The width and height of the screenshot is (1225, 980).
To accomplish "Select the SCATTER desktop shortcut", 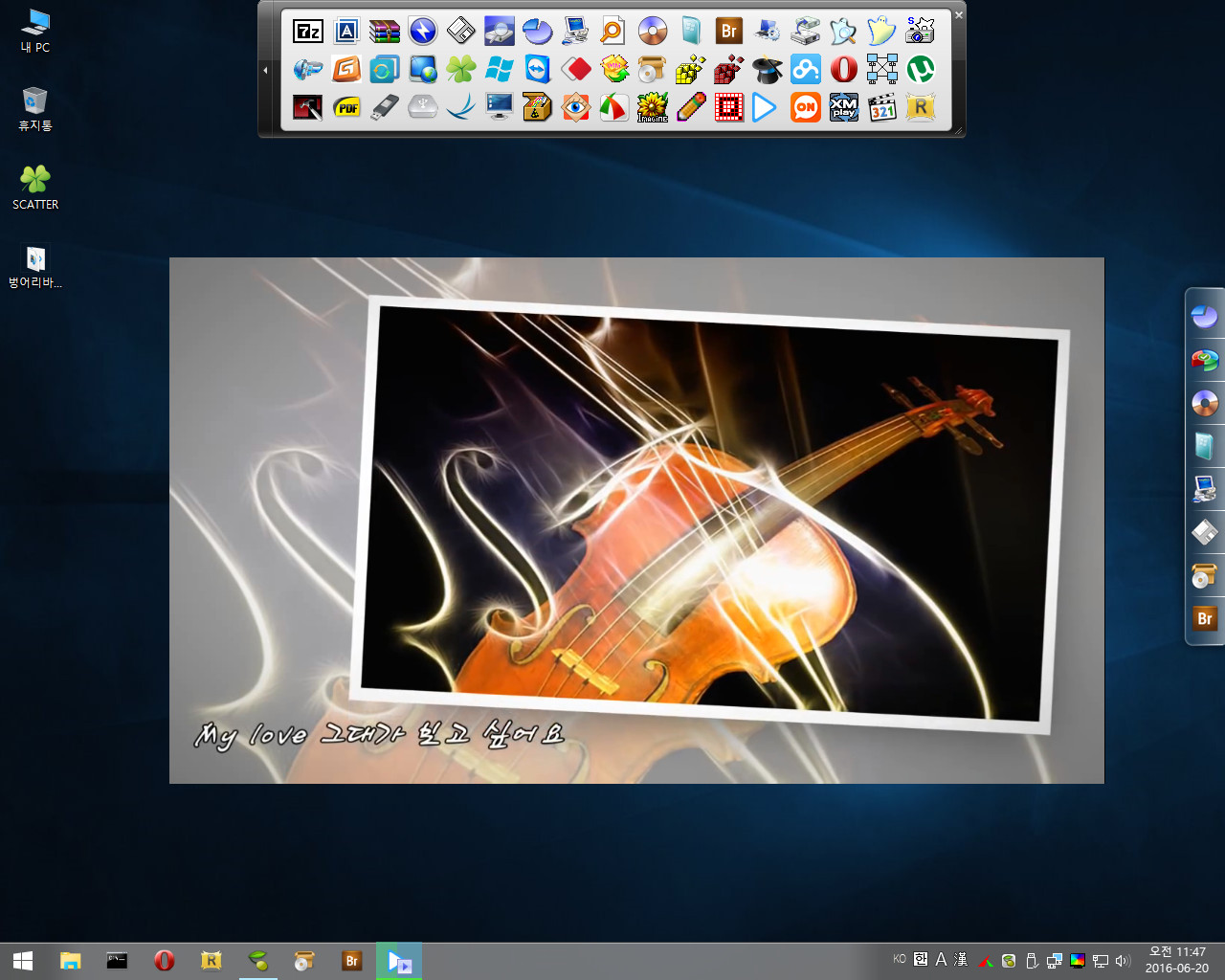I will 35,188.
